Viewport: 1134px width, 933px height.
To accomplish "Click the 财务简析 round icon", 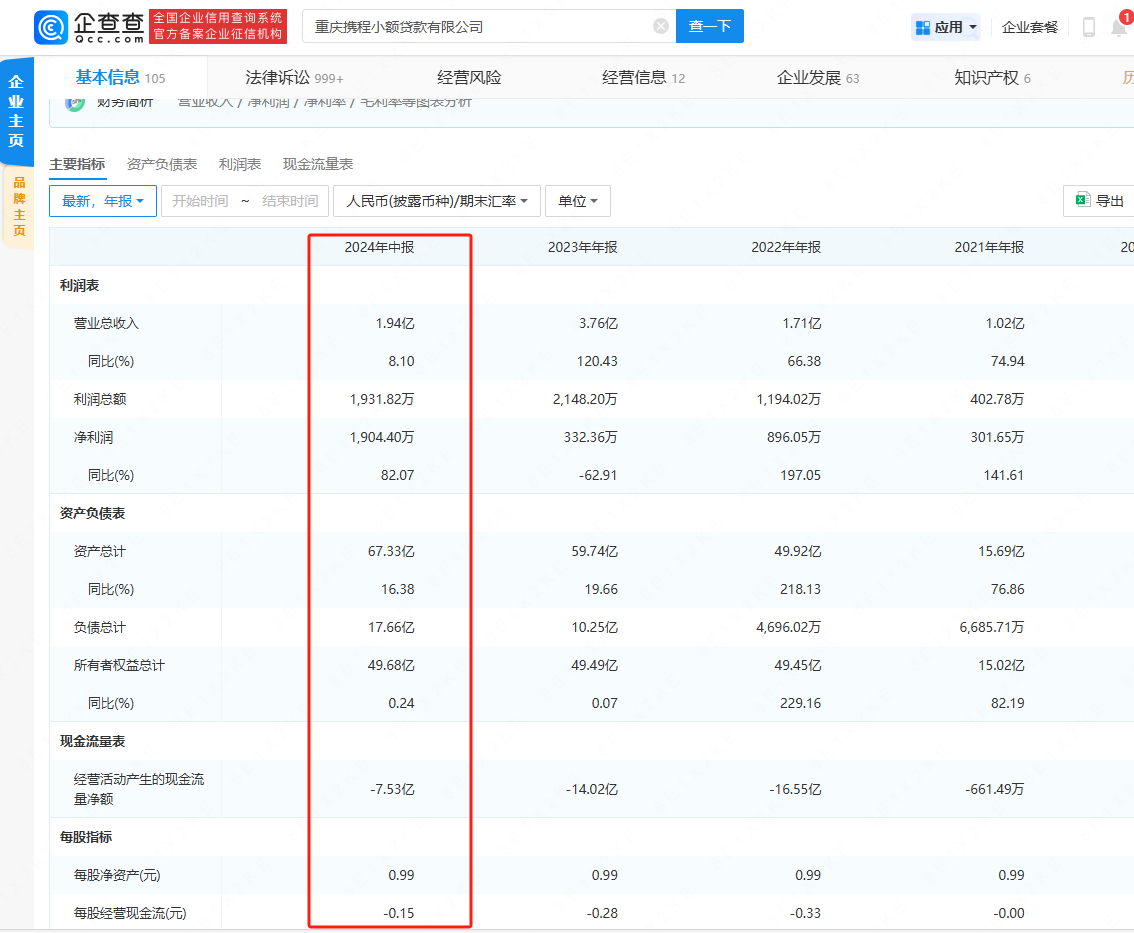I will [x=75, y=102].
